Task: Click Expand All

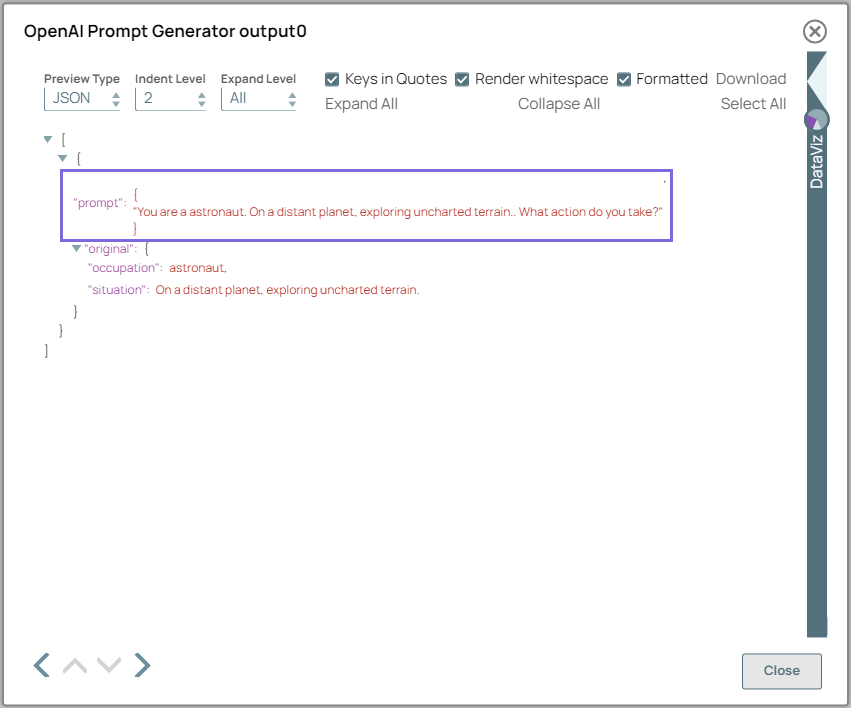Action: pos(361,103)
